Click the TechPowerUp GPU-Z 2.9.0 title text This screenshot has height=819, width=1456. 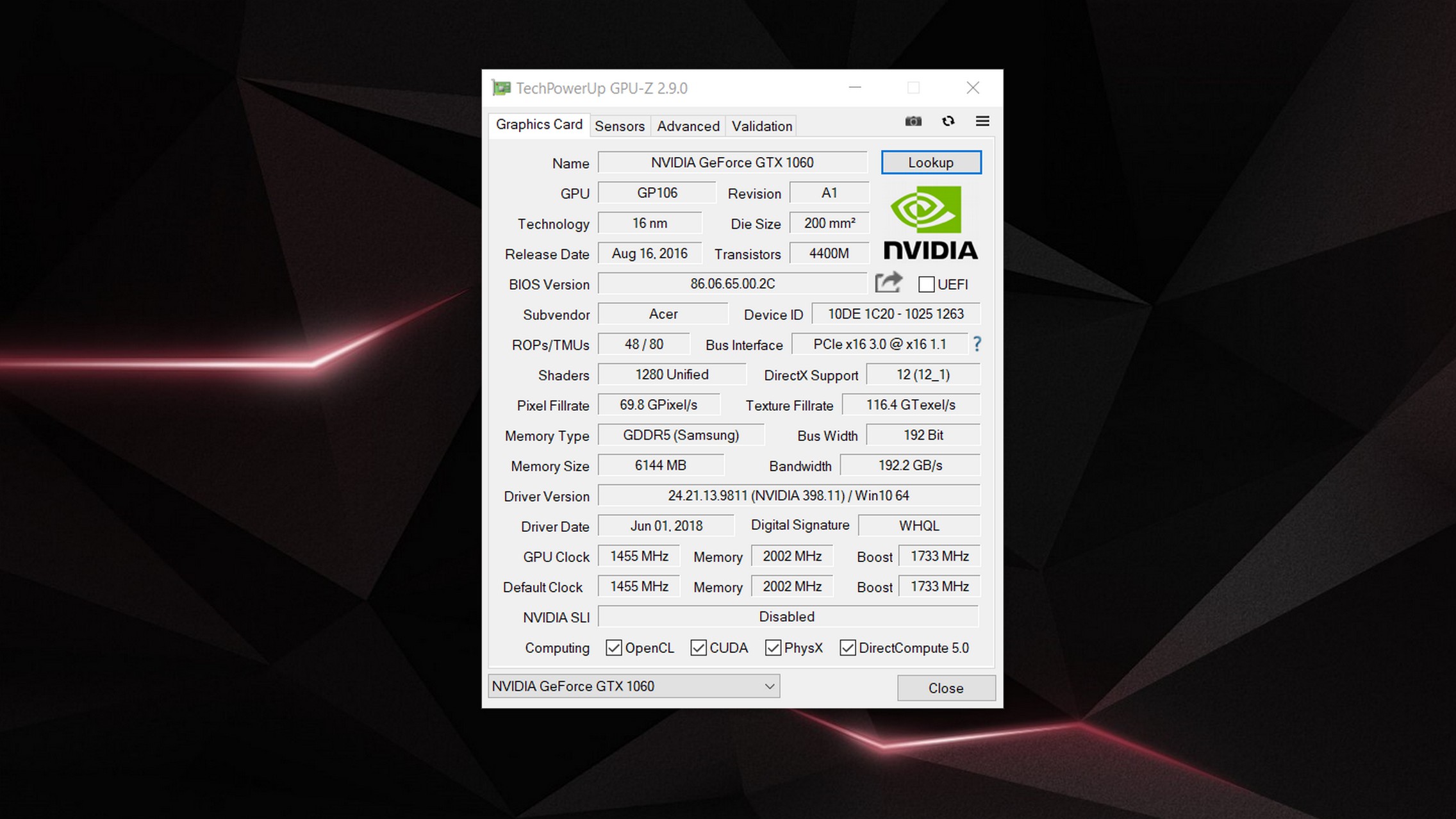(602, 88)
